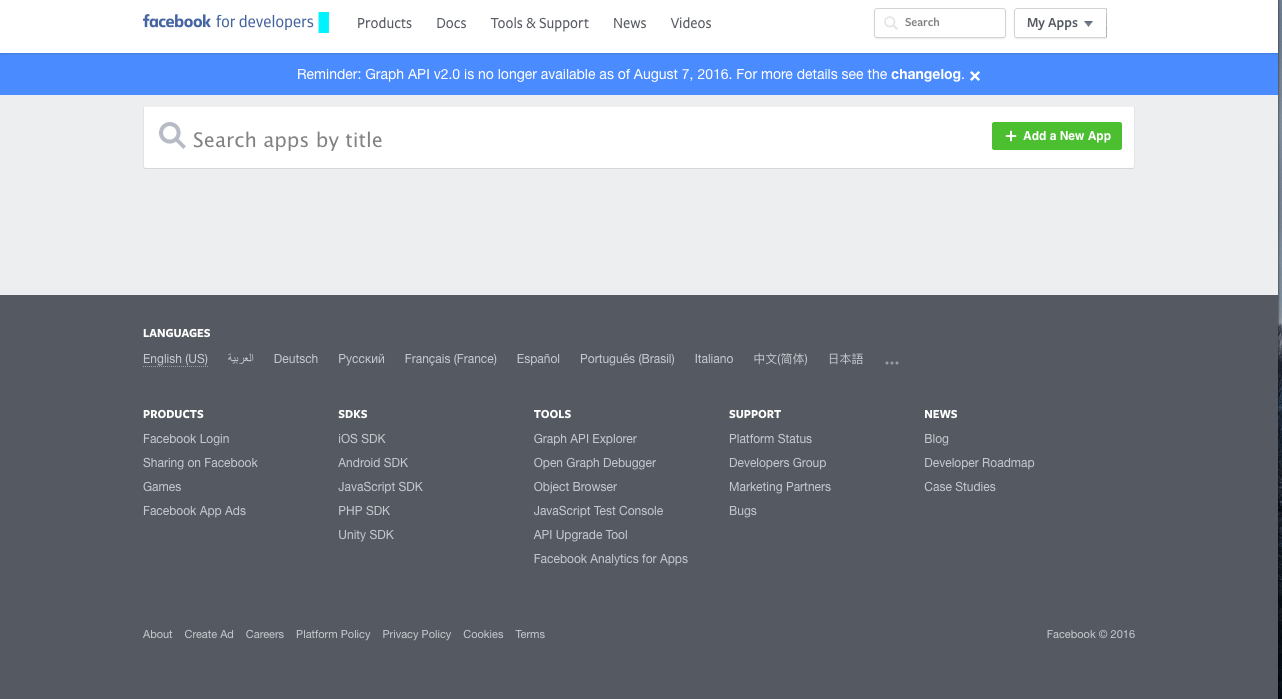Open the JavaScript SDK page
Screen dimensions: 1282x699
380,486
